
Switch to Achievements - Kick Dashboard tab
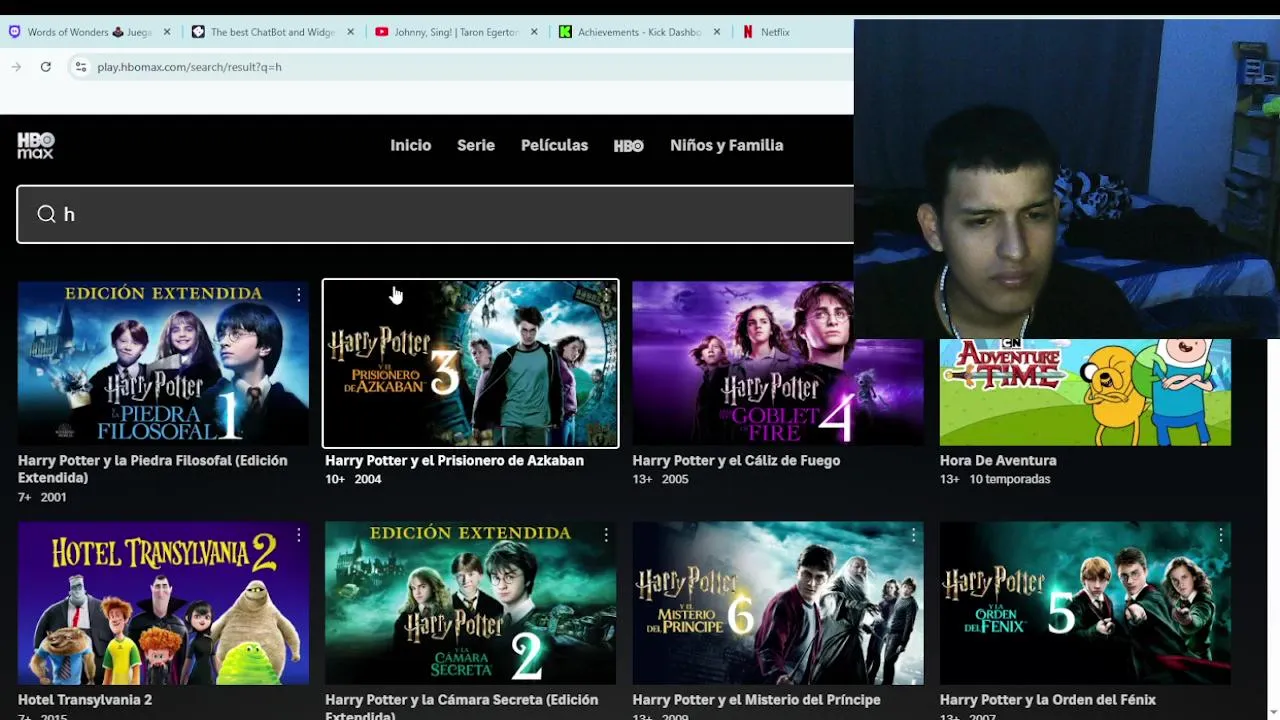(x=639, y=32)
